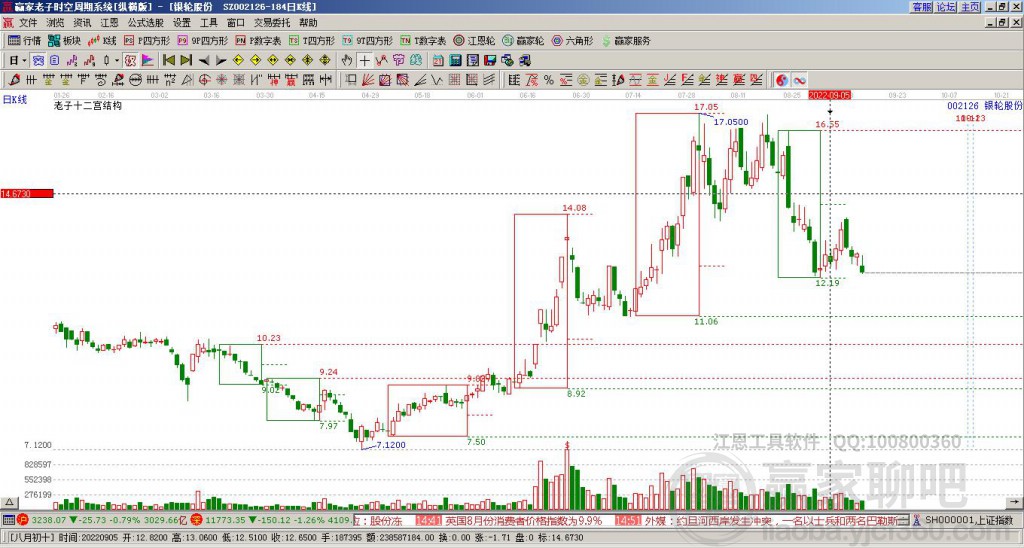Click the 7.1200 low price label
This screenshot has height=548, width=1024.
[391, 445]
